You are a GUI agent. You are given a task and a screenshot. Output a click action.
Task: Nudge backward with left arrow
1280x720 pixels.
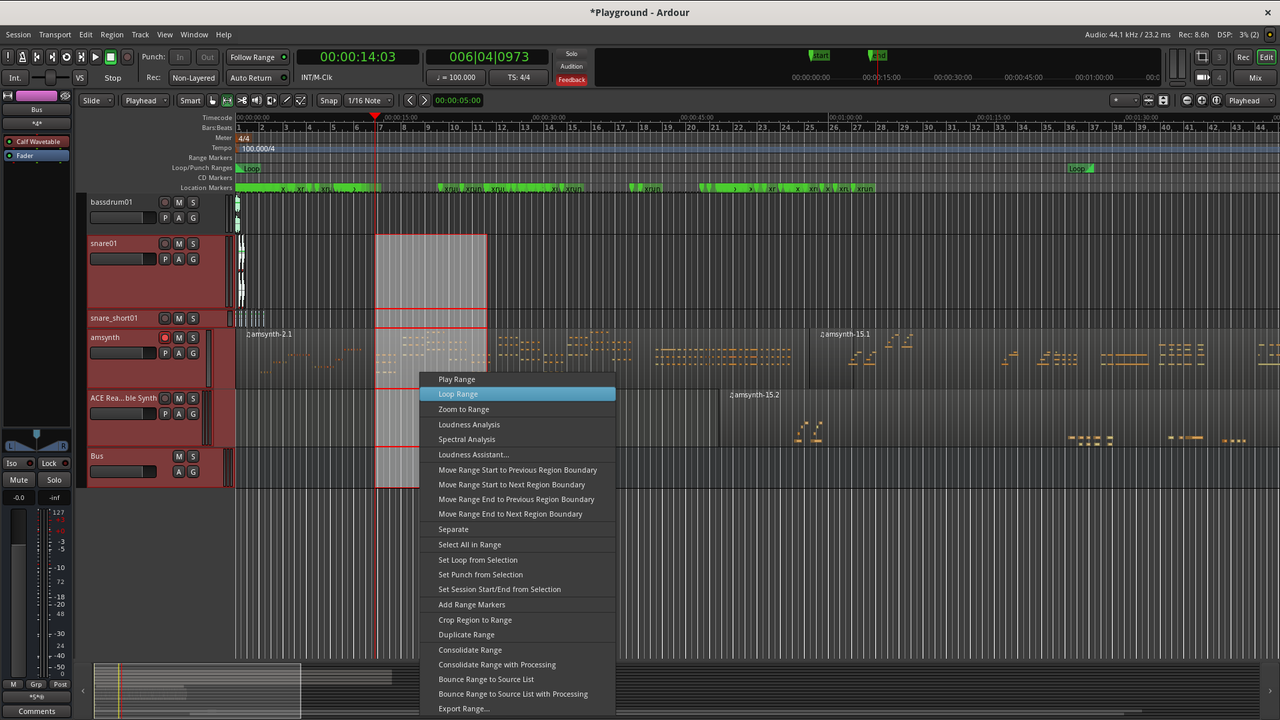[410, 100]
